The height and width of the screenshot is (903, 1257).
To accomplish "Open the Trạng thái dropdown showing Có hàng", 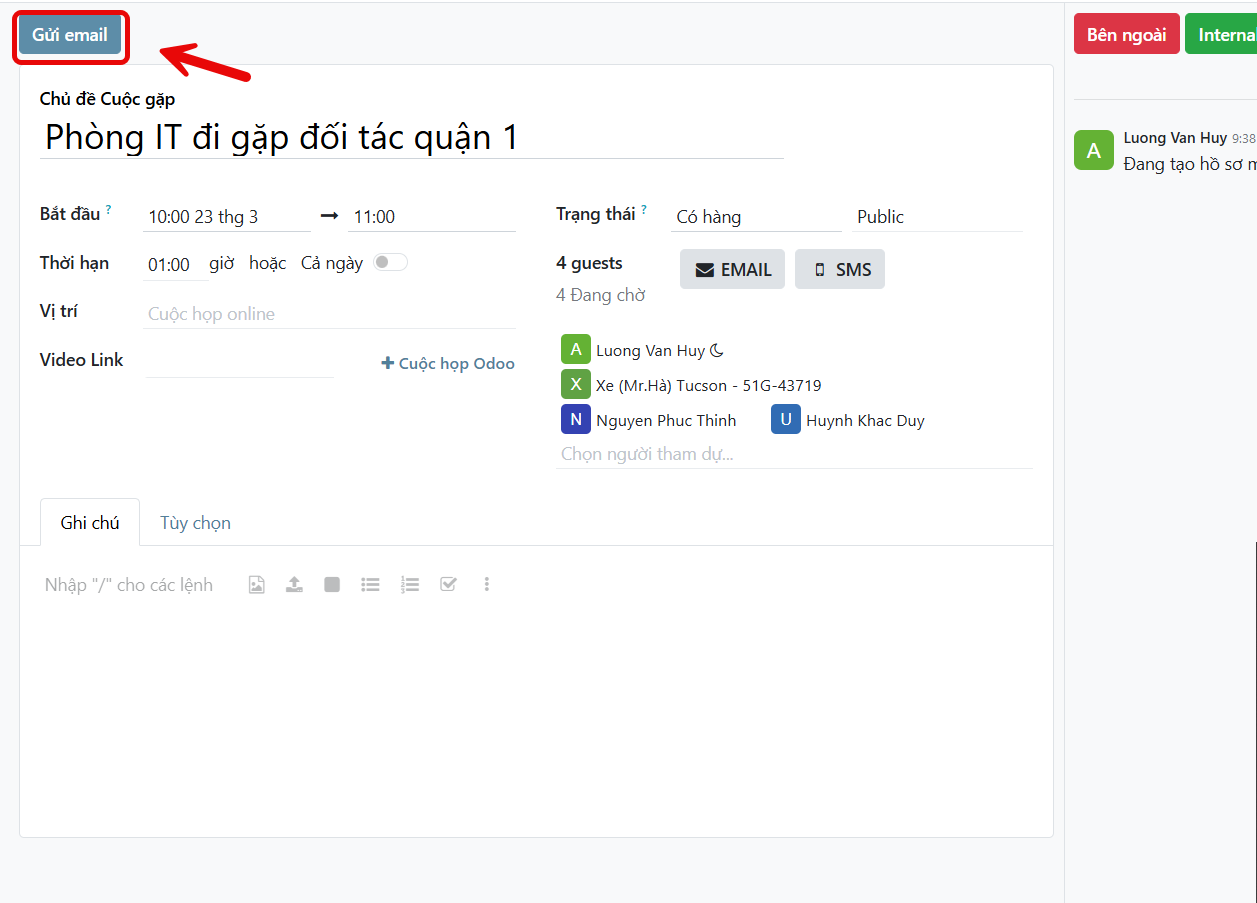I will (755, 217).
